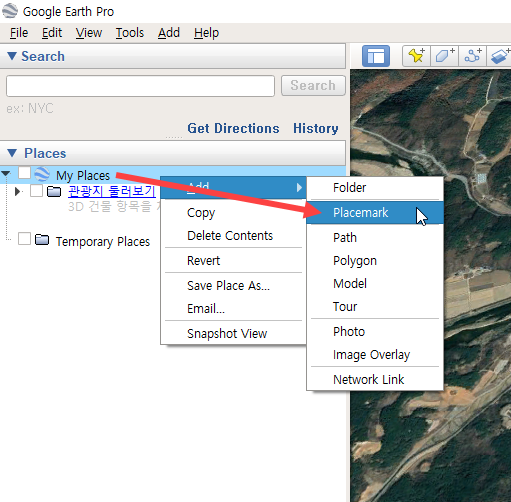511x502 pixels.
Task: Click the My Places globe icon
Action: (42, 174)
